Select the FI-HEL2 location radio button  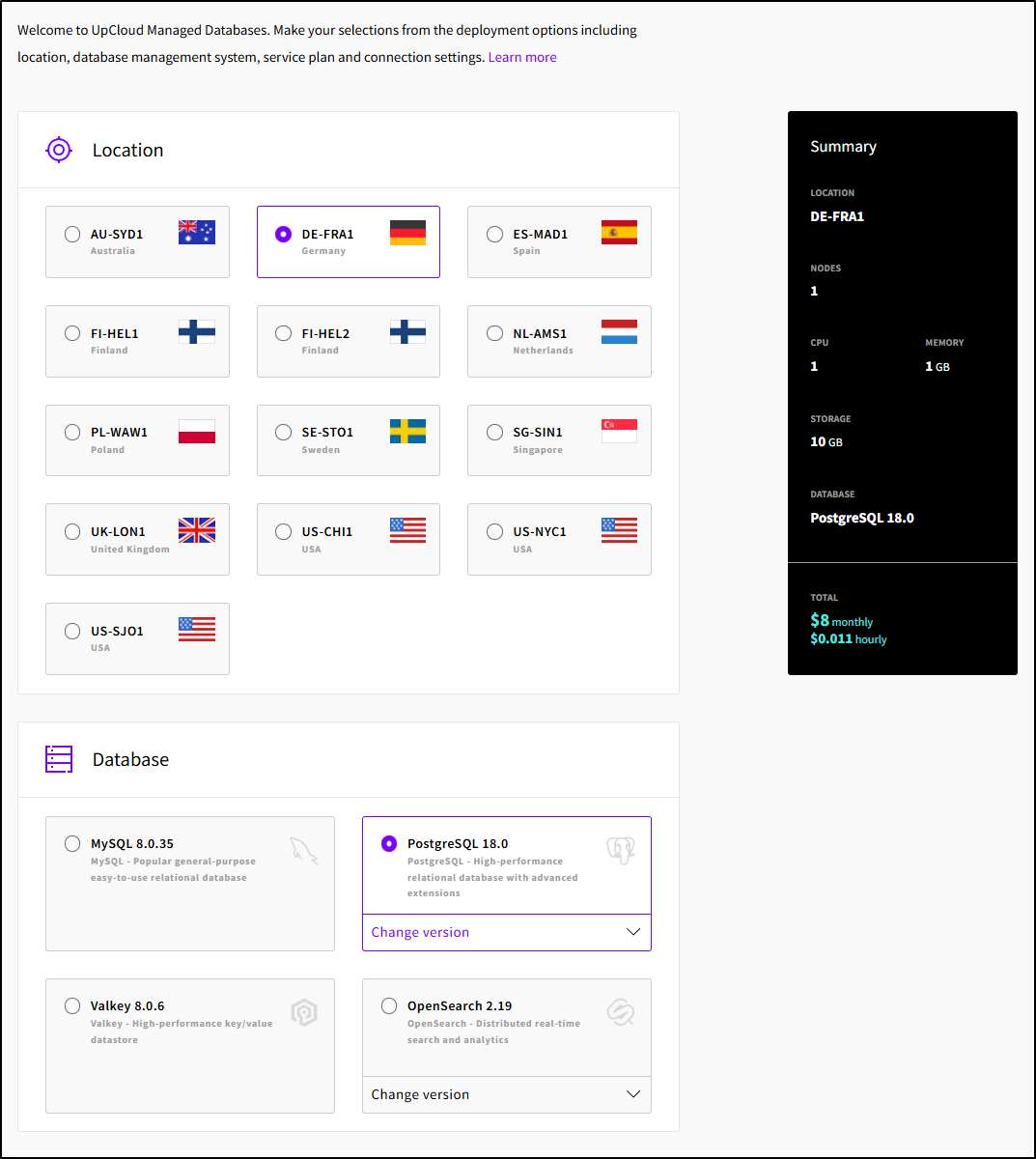click(284, 333)
